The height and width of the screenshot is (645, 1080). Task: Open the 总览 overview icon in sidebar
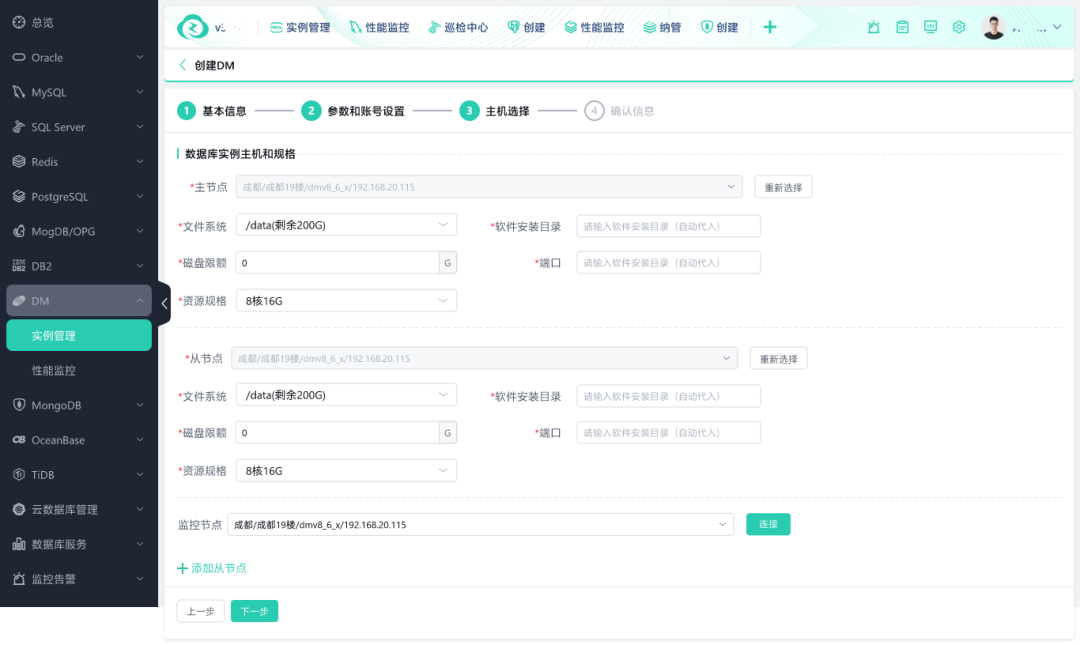point(19,22)
